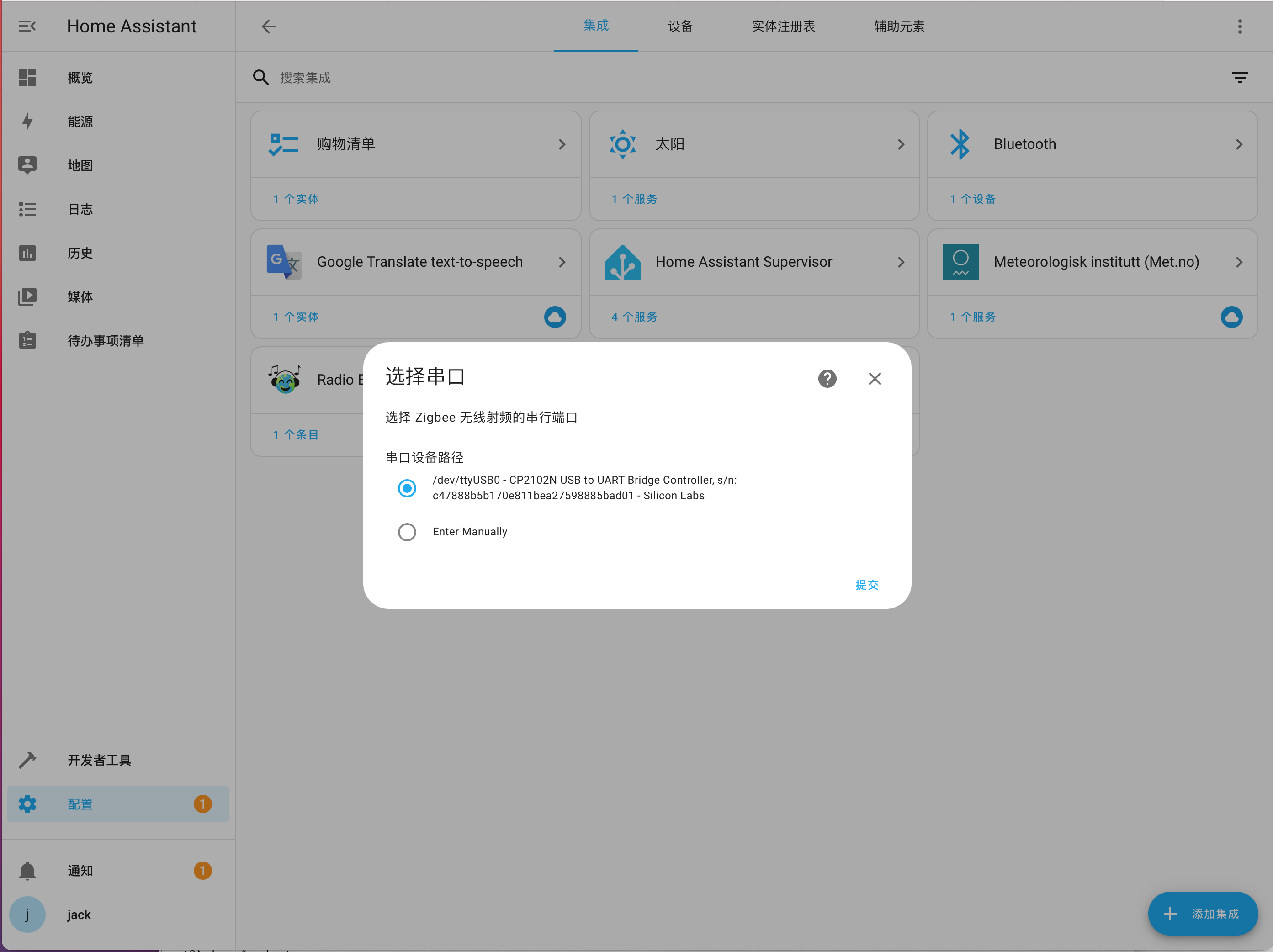This screenshot has width=1273, height=952.
Task: Select the Enter Manually radio option
Action: [x=407, y=532]
